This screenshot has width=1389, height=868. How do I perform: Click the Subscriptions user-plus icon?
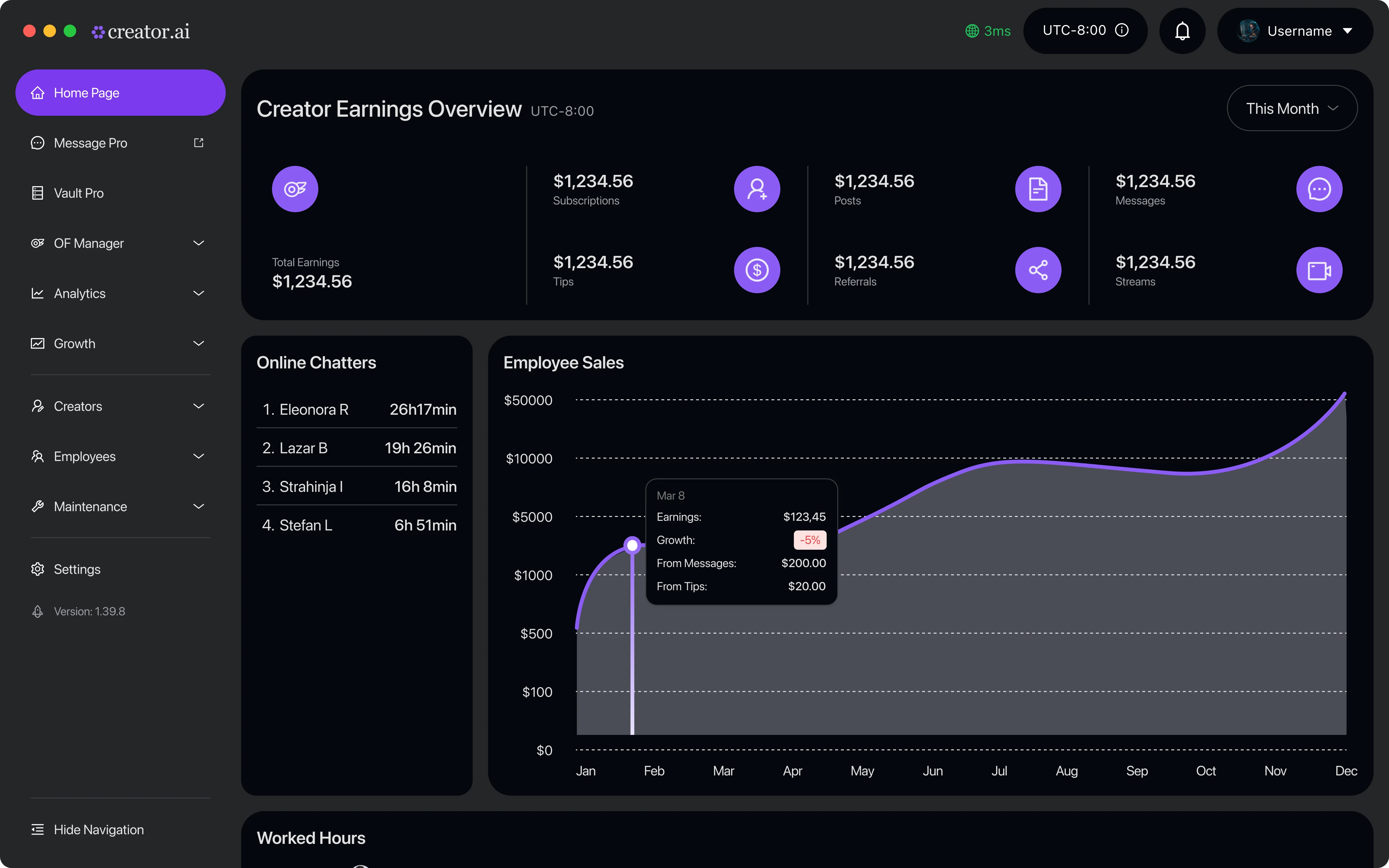tap(757, 189)
